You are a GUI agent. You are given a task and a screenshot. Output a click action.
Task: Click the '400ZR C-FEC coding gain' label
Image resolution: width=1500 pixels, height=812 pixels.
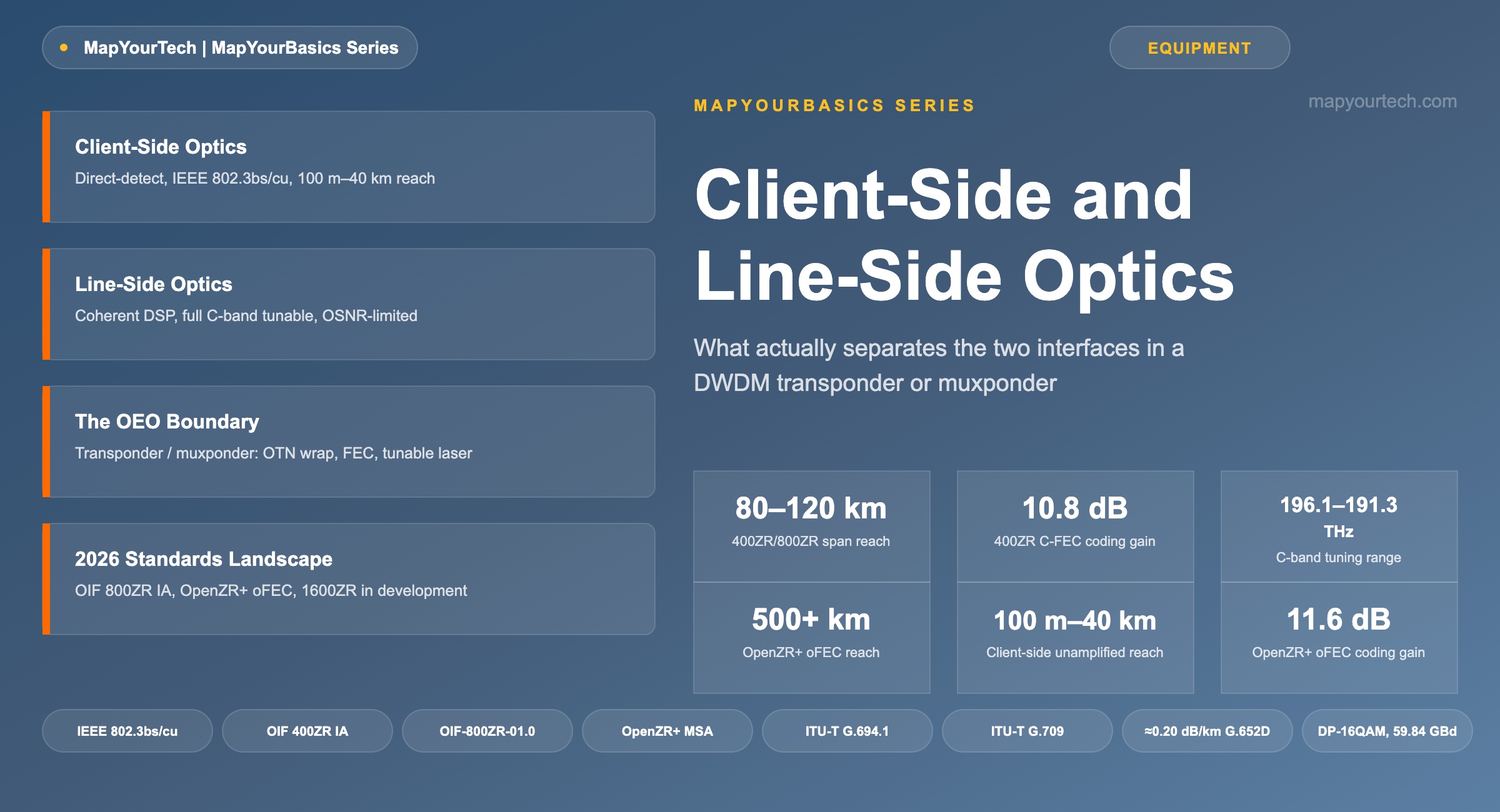pos(1075,542)
